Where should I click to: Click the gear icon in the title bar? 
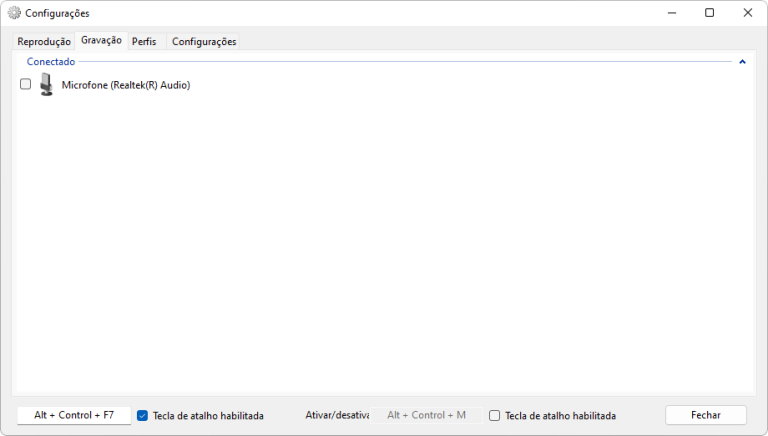tap(14, 13)
